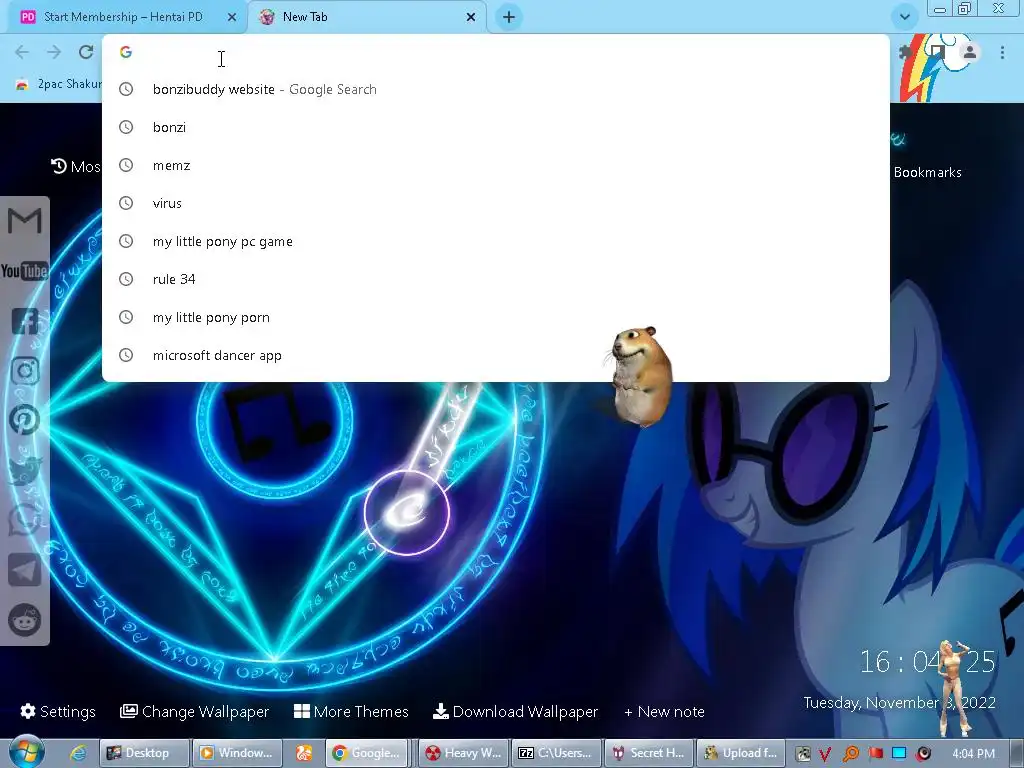
Task: Select the rule 34 suggestion
Action: click(496, 279)
